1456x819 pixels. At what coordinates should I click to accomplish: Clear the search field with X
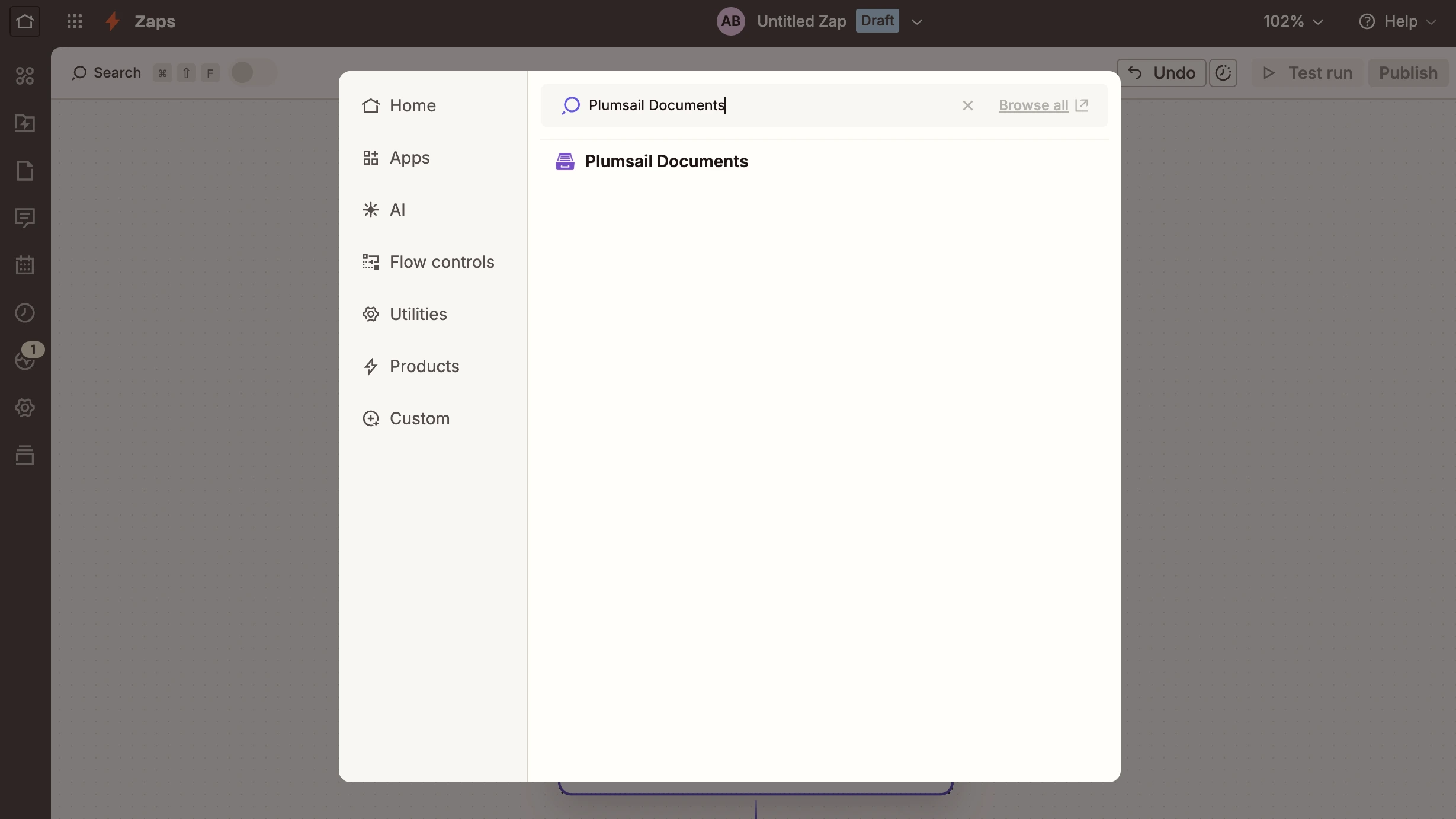click(x=968, y=105)
